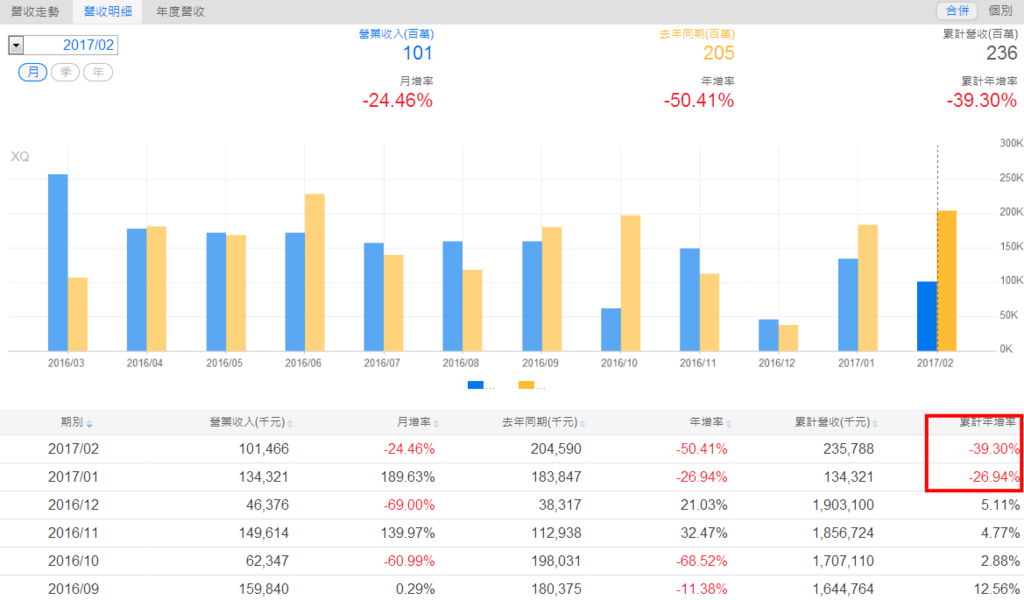Select the orange bar for 2016/09
This screenshot has width=1024, height=600.
click(552, 289)
